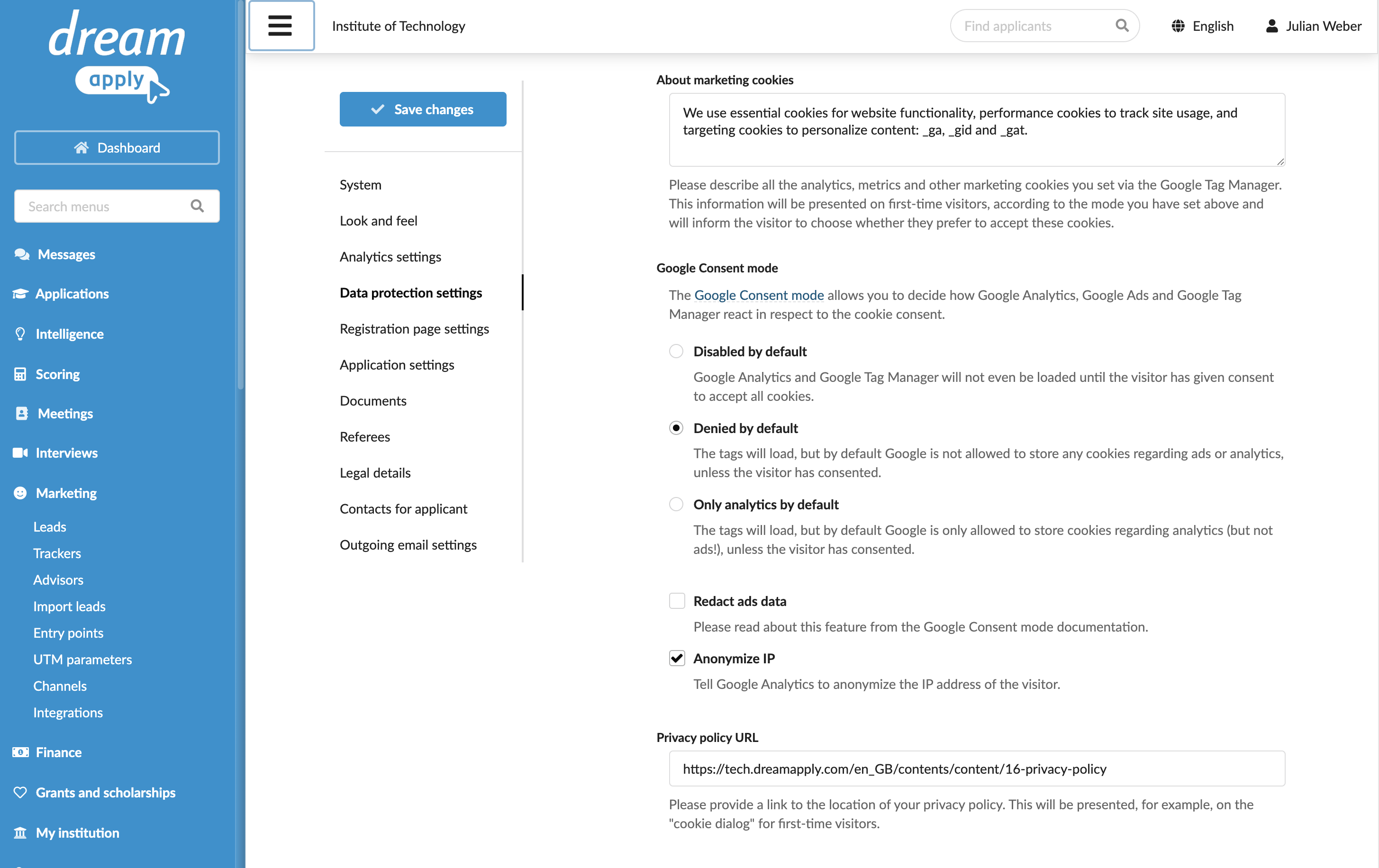Click the About marketing cookies textarea
This screenshot has height=868, width=1379.
pyautogui.click(x=977, y=130)
